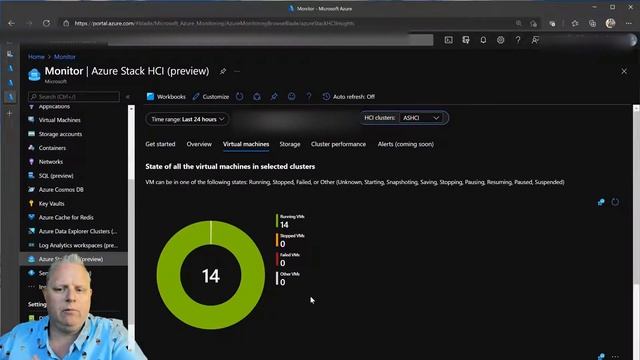Switch to the Overview tab
Screen dimensions: 640x360
click(199, 144)
